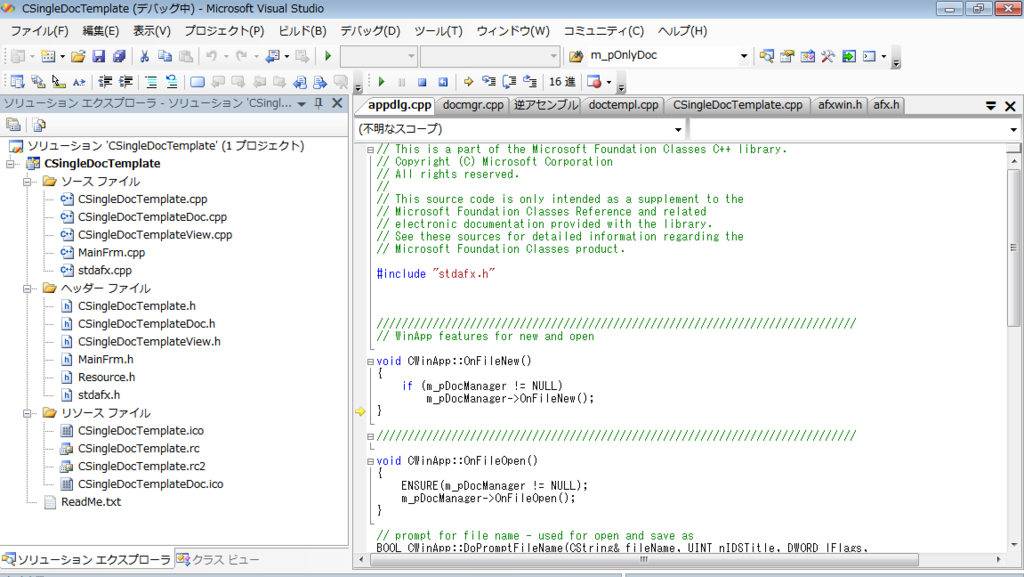Toggle hexadecimal display 16進 button
The height and width of the screenshot is (577, 1024).
(x=562, y=82)
